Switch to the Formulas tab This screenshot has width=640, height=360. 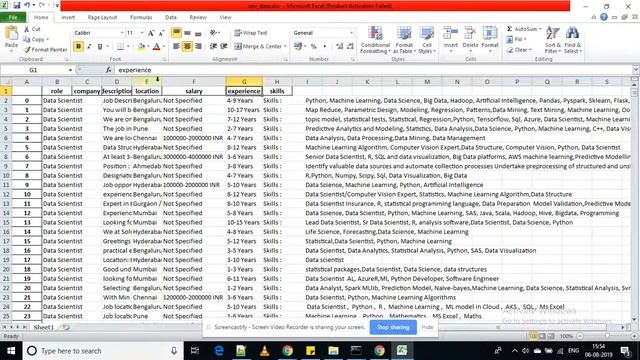(141, 18)
